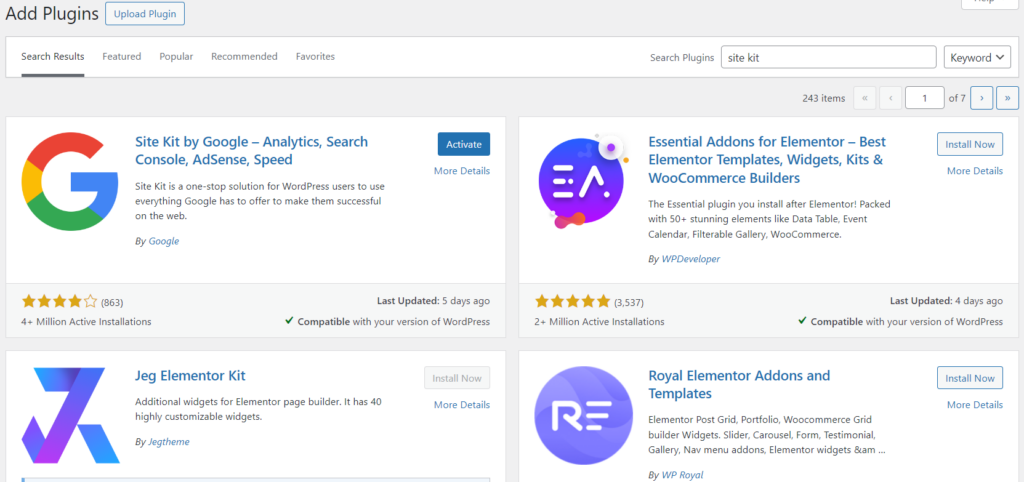Open the Favorites plugins tab

(315, 57)
